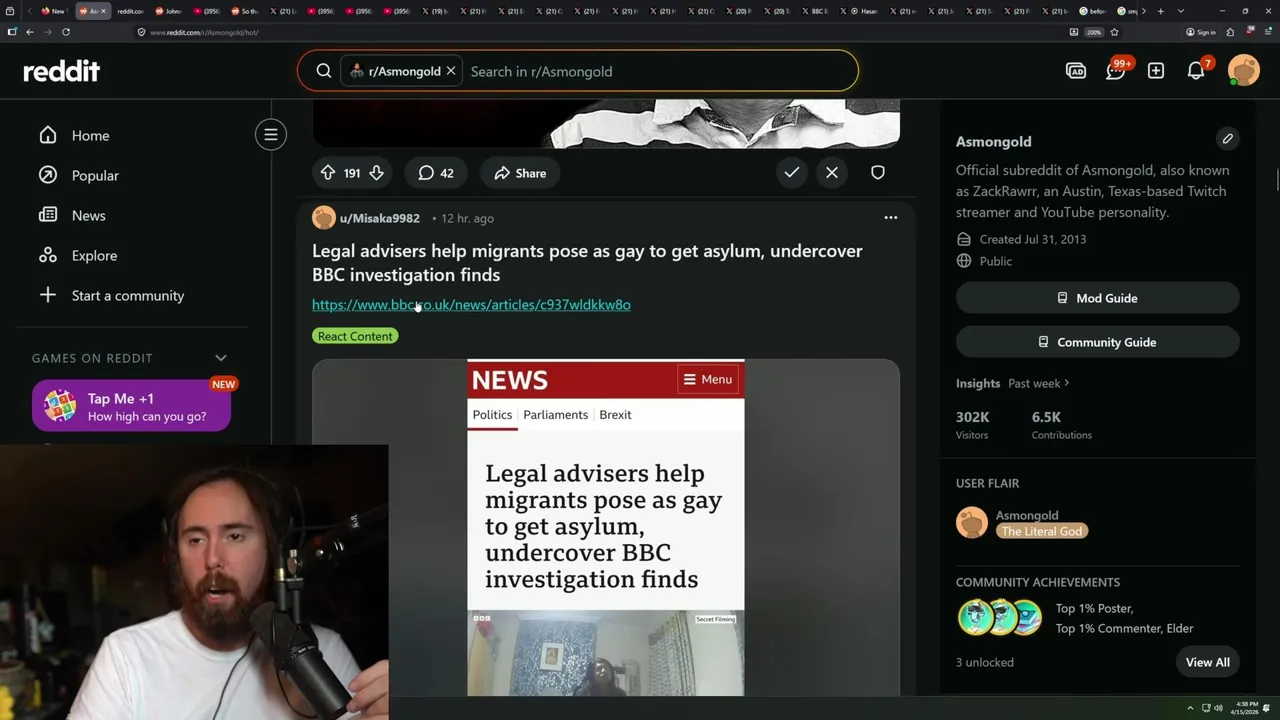Edit community settings pencil icon
1280x720 pixels.
1227,139
